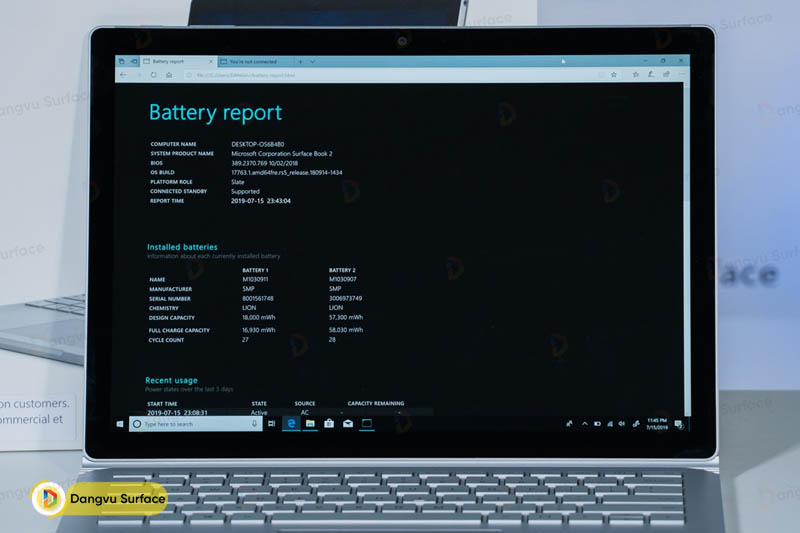Open Microsoft Edge from the taskbar
This screenshot has height=533, width=800.
click(x=292, y=424)
